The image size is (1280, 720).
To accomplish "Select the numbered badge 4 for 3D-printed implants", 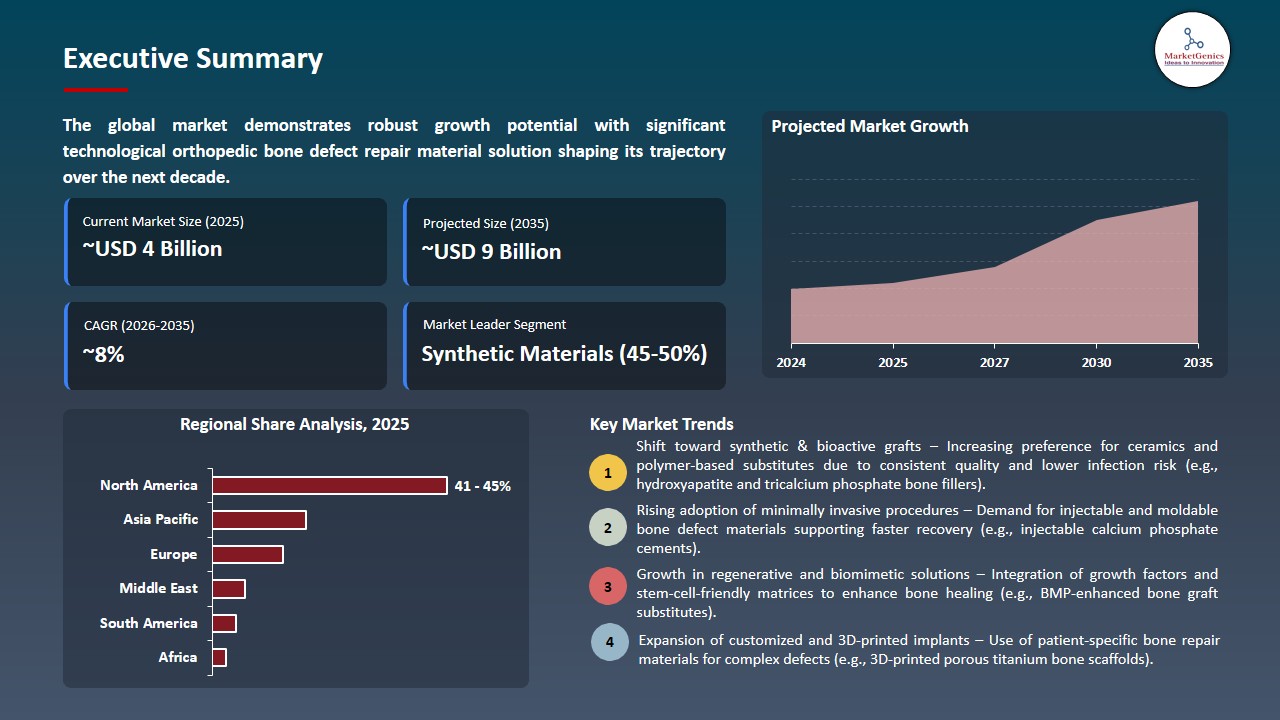I will 608,642.
